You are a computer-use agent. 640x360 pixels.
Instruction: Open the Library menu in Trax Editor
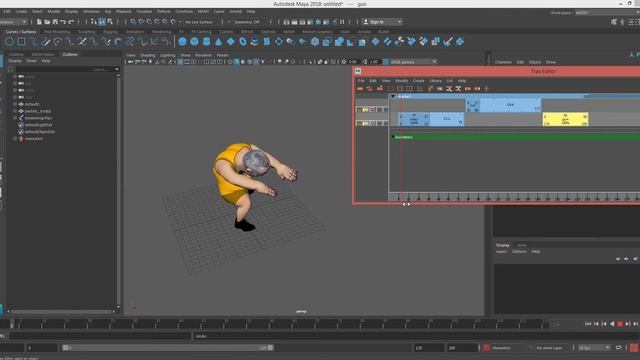click(x=435, y=81)
